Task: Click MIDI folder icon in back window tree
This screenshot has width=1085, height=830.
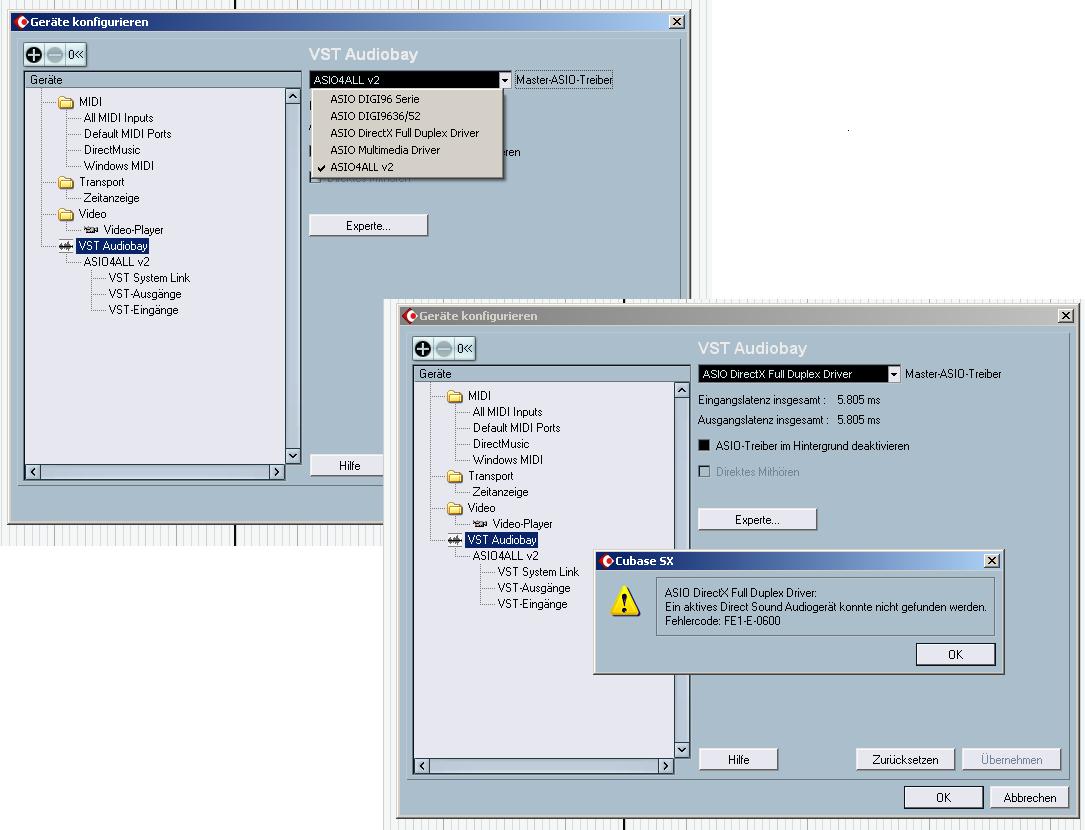Action: click(66, 102)
